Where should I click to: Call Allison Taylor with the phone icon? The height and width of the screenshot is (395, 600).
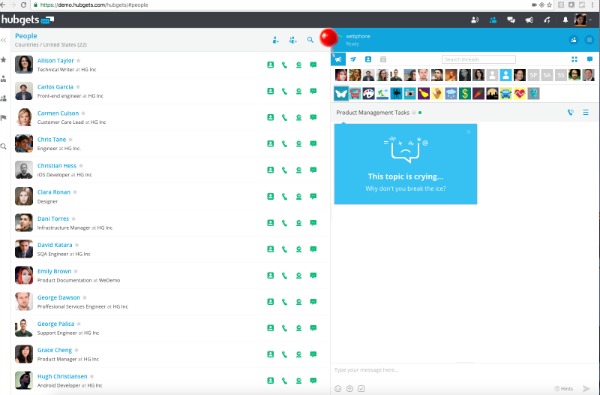click(x=284, y=65)
